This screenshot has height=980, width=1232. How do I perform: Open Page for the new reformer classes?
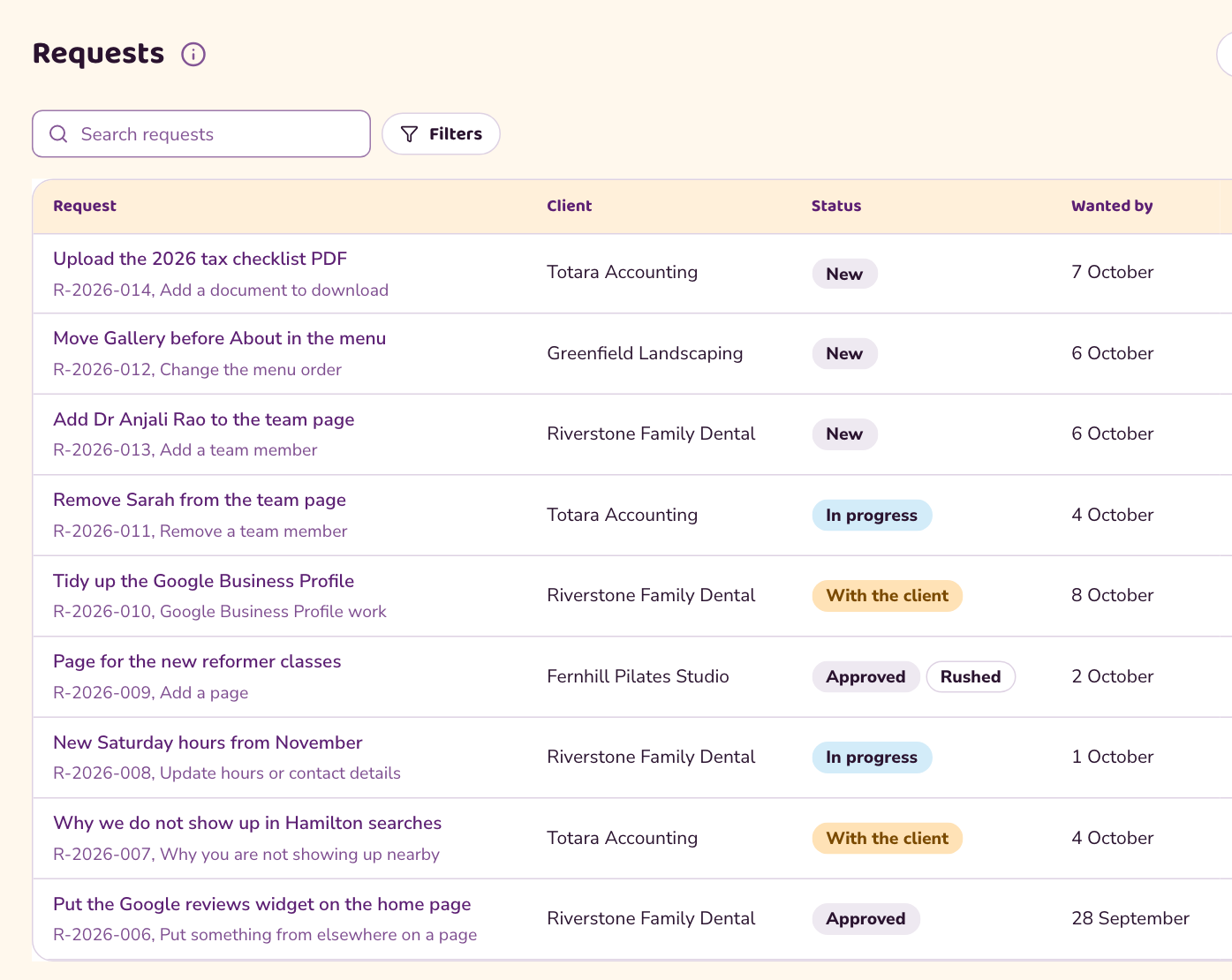pos(197,661)
